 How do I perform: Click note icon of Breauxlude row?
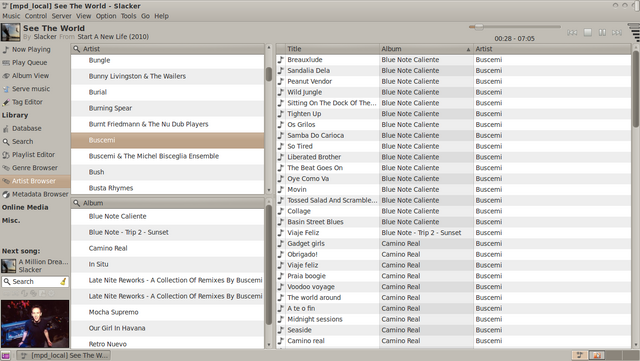tap(281, 60)
